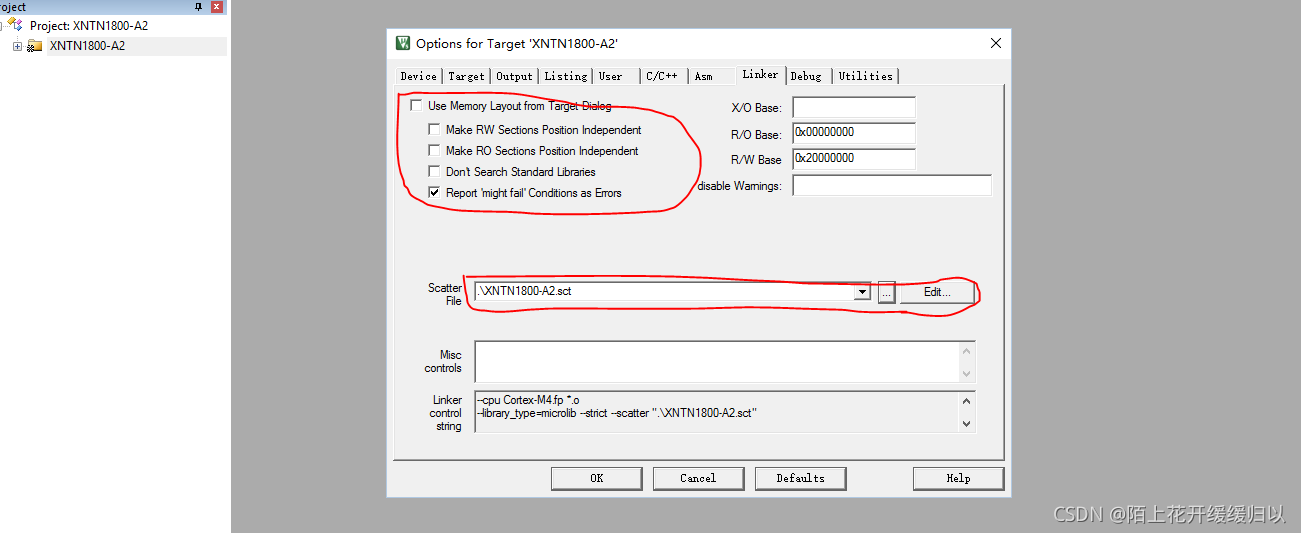
Task: Click the Keil icon in dialog title bar
Action: coord(403,43)
